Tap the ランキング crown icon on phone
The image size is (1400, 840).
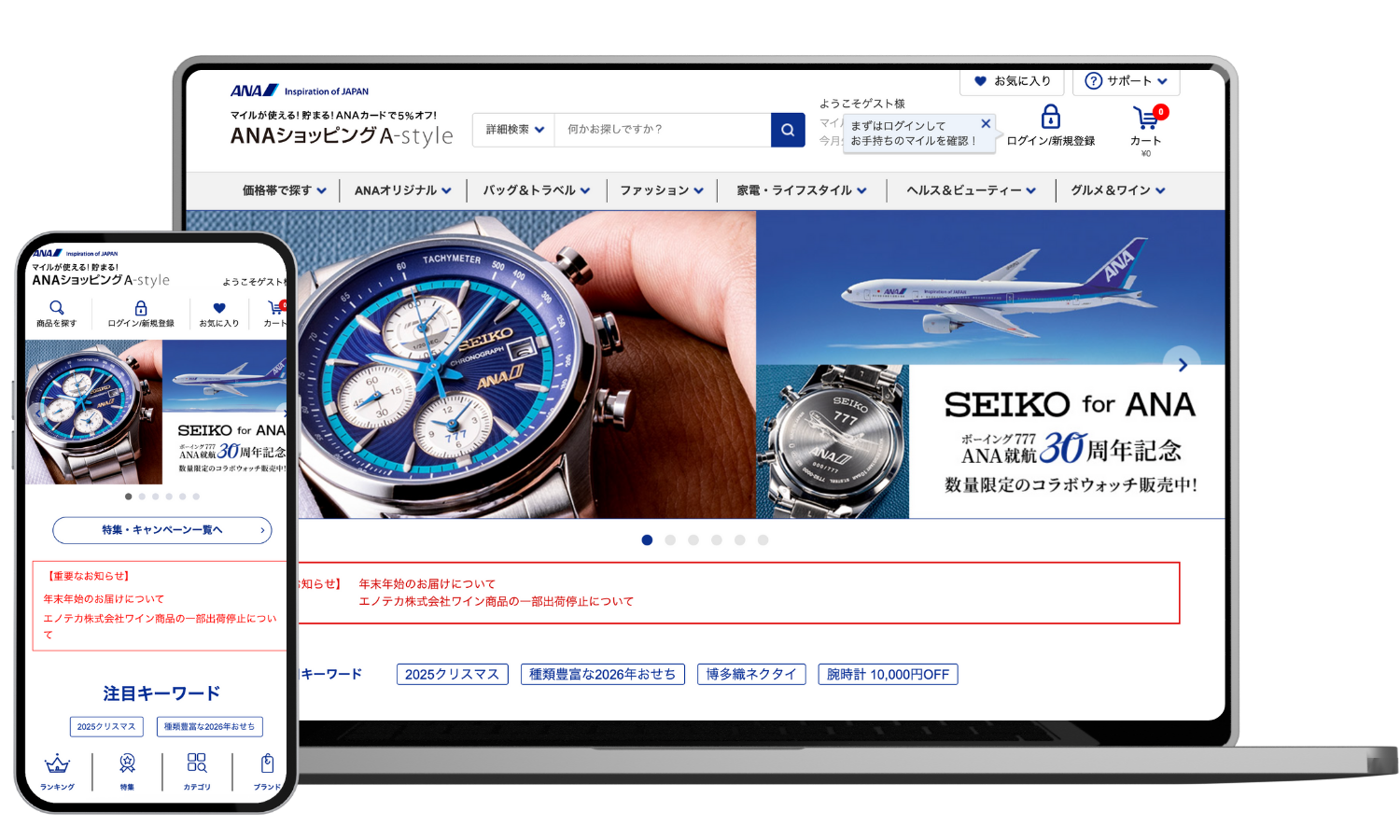pos(58,764)
